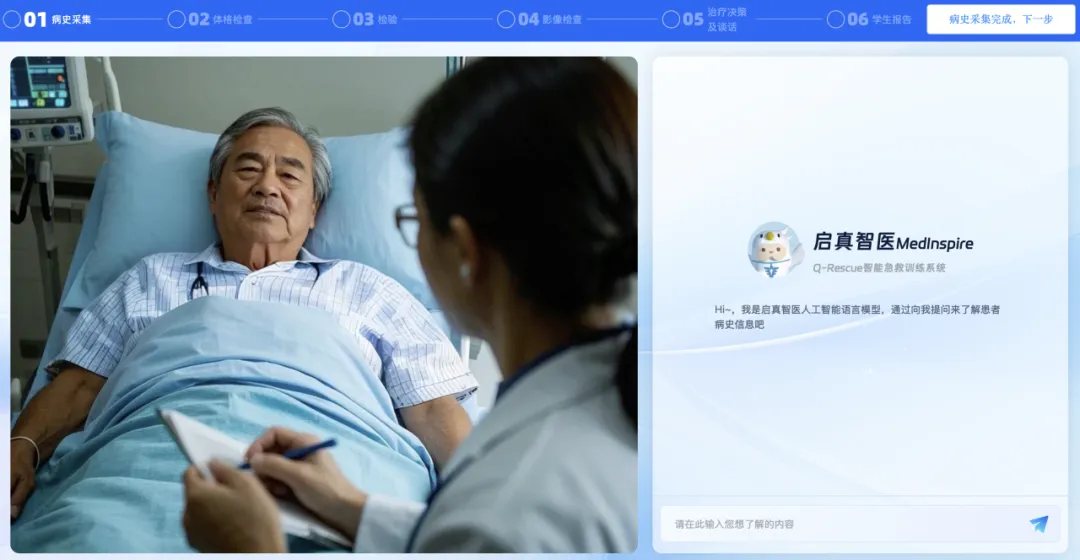
Task: Open the 病史采集 step
Action: click(71, 19)
